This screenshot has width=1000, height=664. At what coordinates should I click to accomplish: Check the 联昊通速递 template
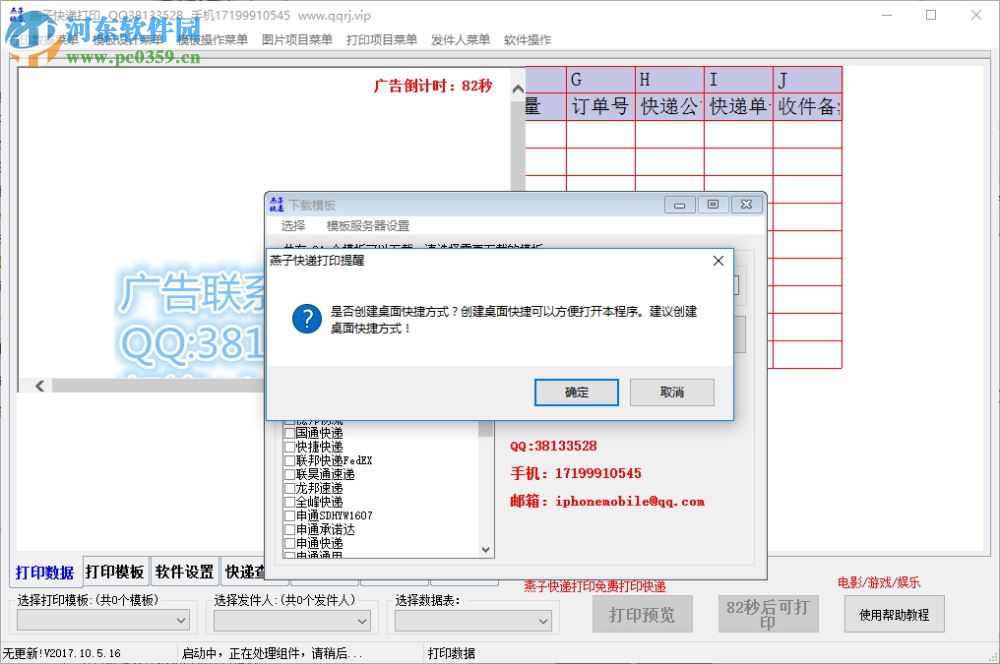tap(289, 475)
